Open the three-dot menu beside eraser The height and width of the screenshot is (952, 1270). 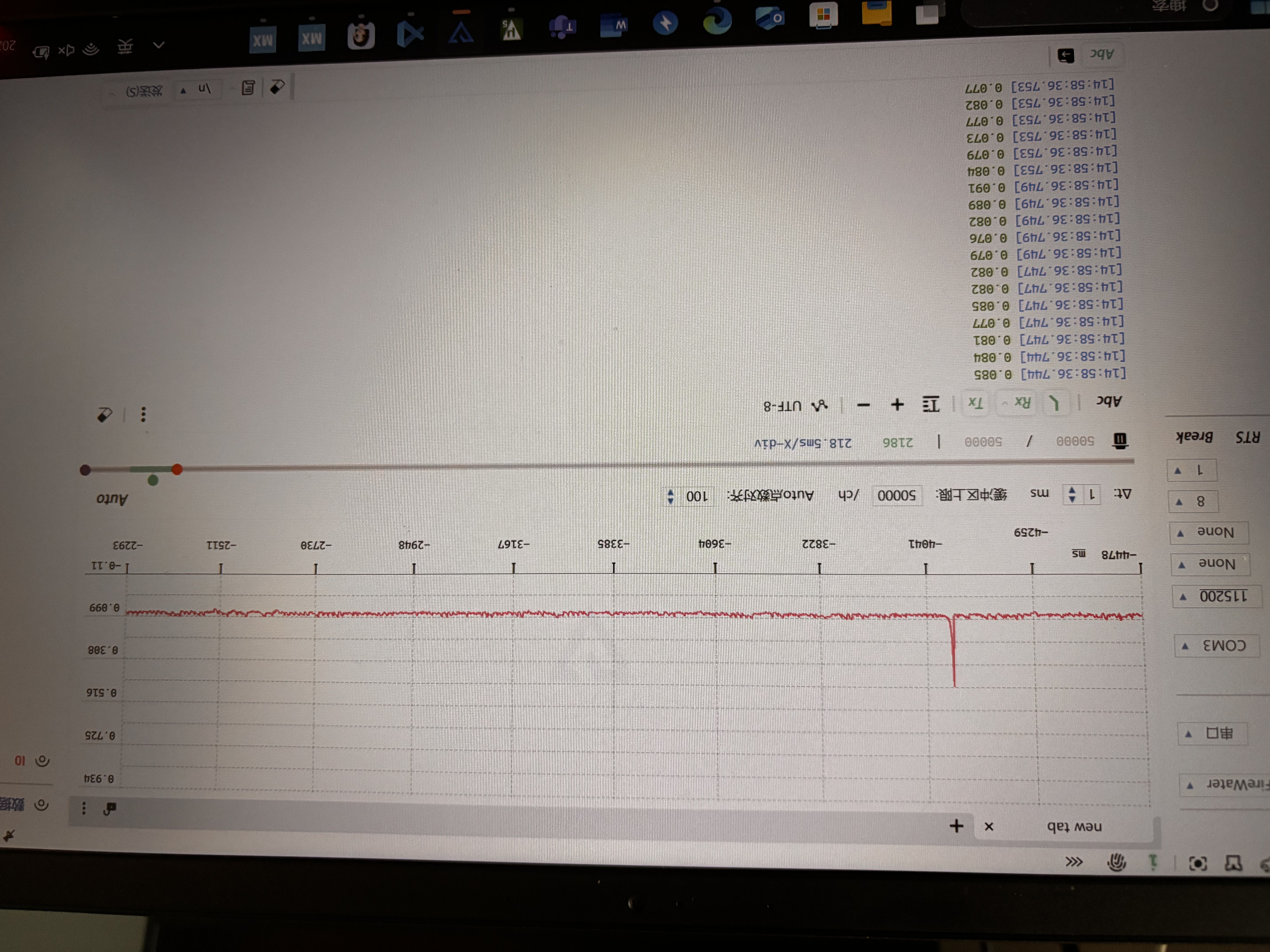click(144, 414)
